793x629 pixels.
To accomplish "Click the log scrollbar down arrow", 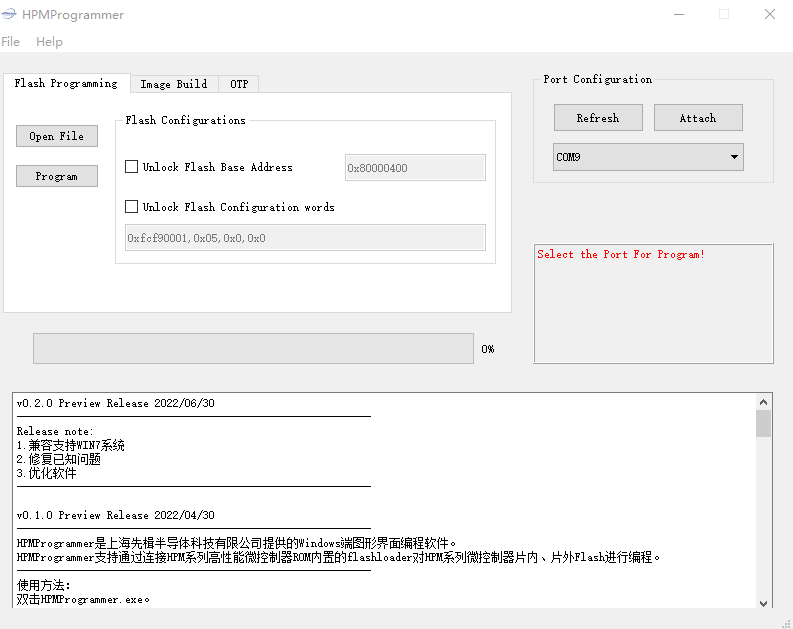I will pos(764,603).
